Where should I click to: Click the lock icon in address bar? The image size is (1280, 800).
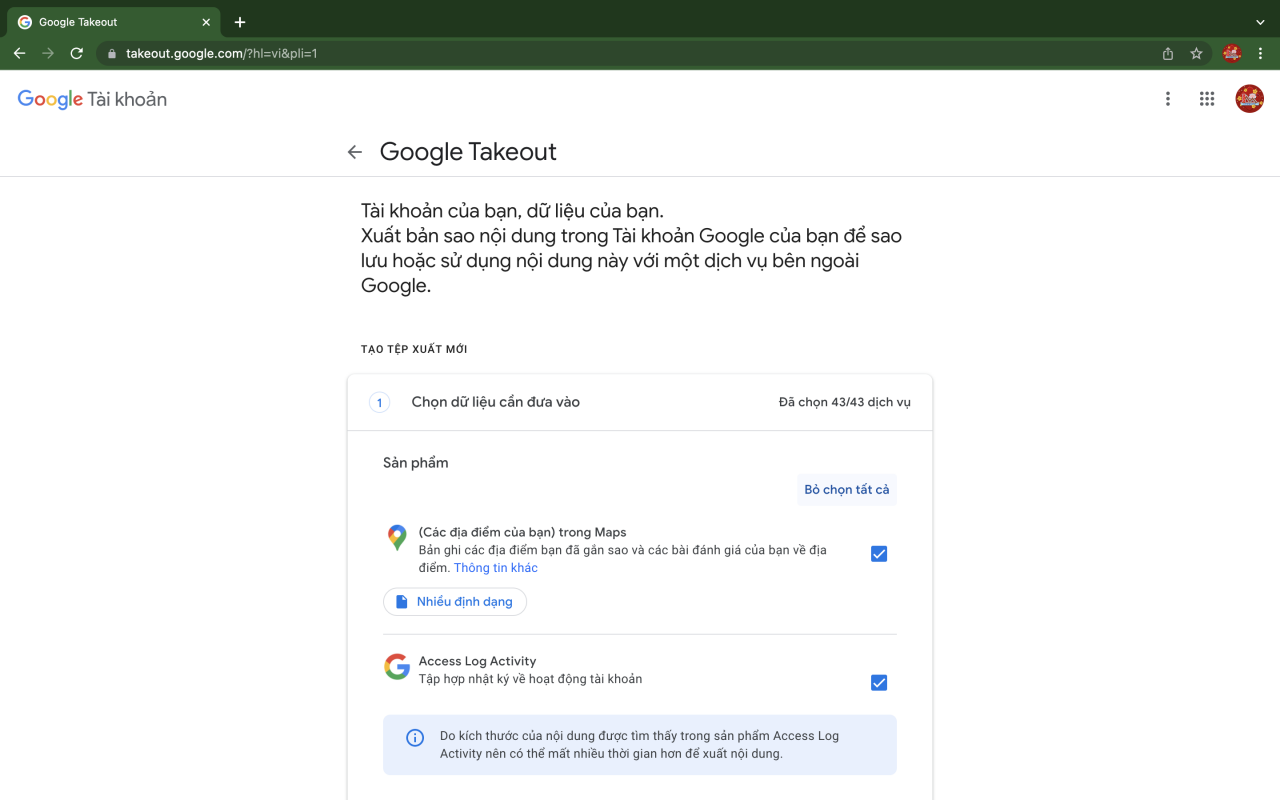point(112,54)
